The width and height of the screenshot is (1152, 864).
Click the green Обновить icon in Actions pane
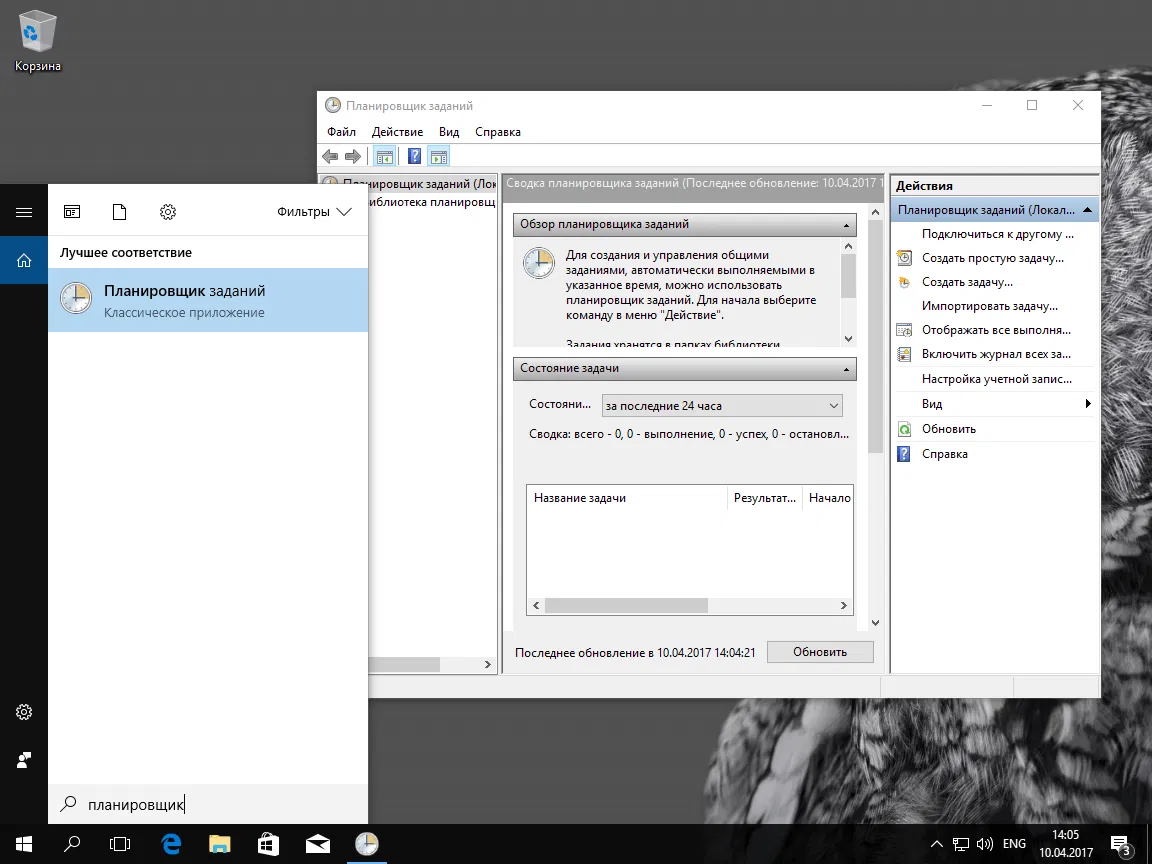(904, 429)
